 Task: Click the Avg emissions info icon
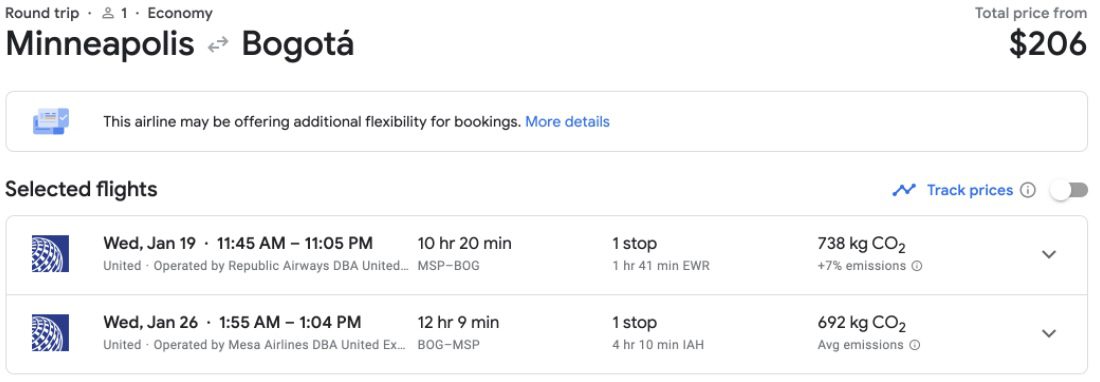click(915, 345)
